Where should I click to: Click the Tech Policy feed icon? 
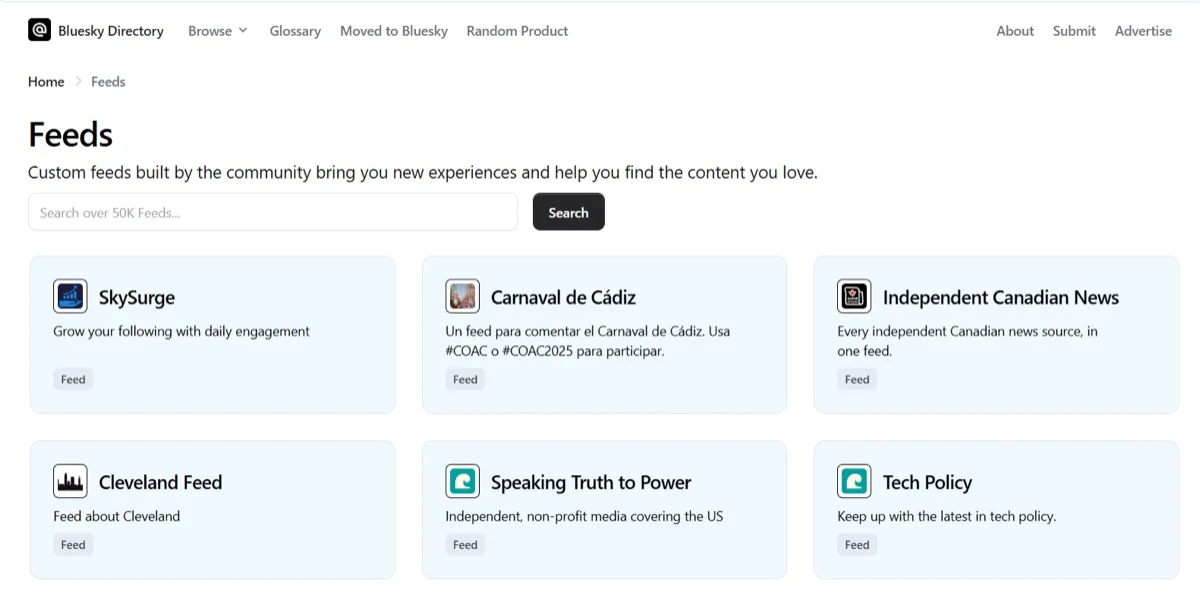pos(854,482)
